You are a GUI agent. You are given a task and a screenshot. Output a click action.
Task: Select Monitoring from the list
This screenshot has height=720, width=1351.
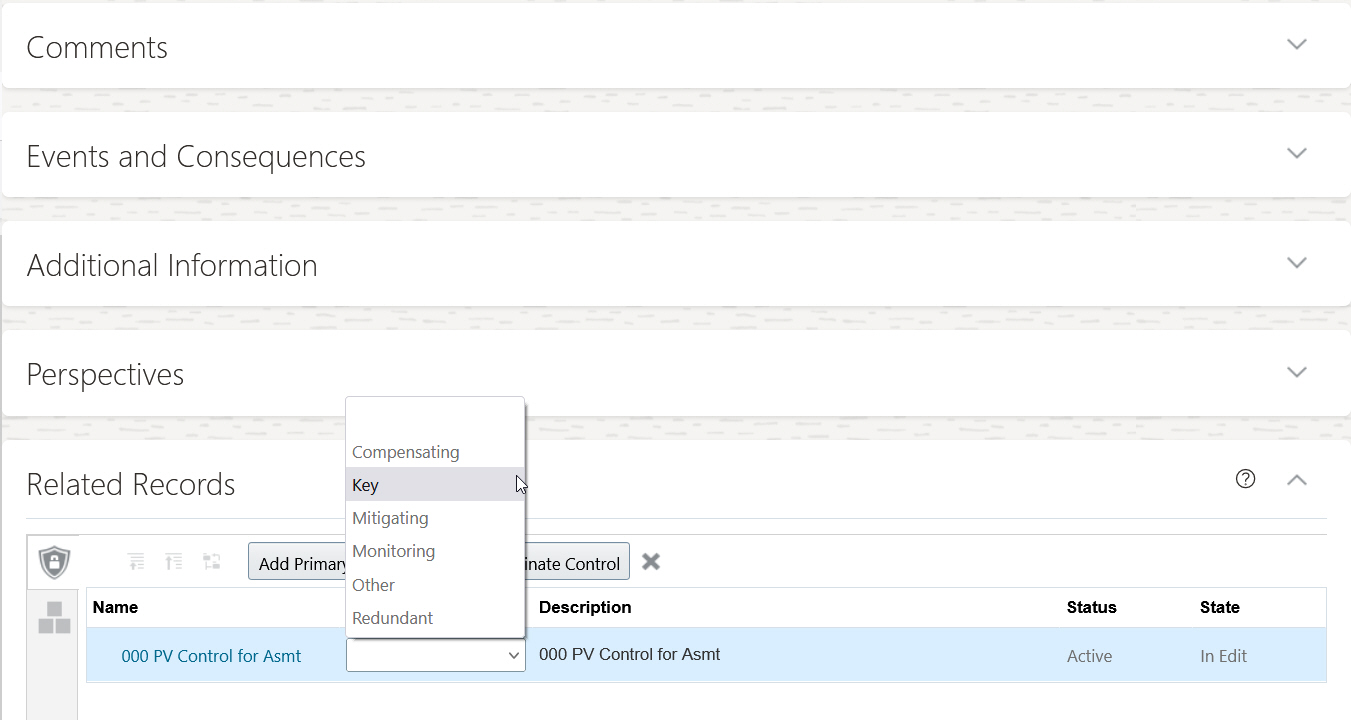393,551
